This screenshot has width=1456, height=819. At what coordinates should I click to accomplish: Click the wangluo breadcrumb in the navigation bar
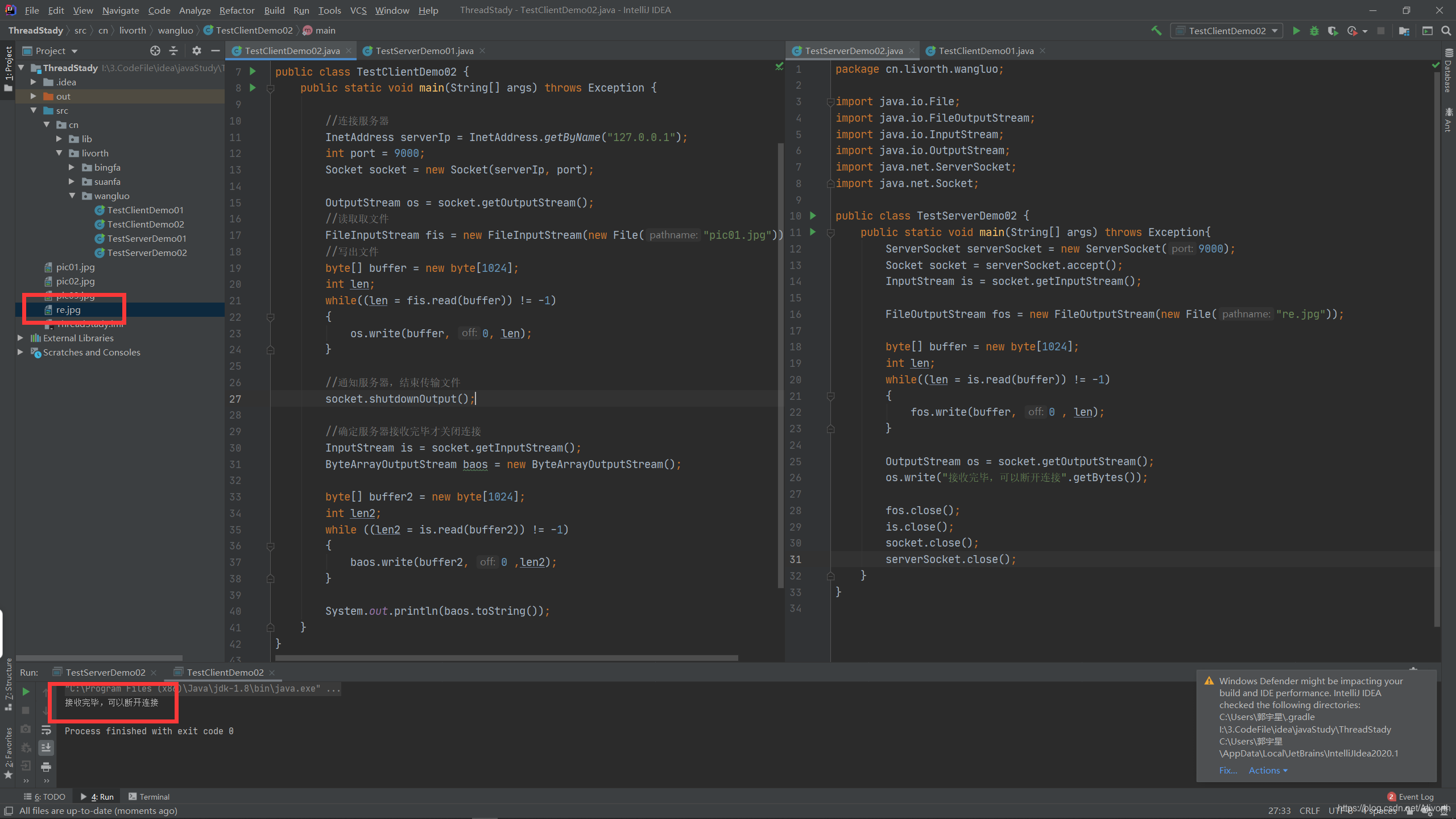point(175,30)
